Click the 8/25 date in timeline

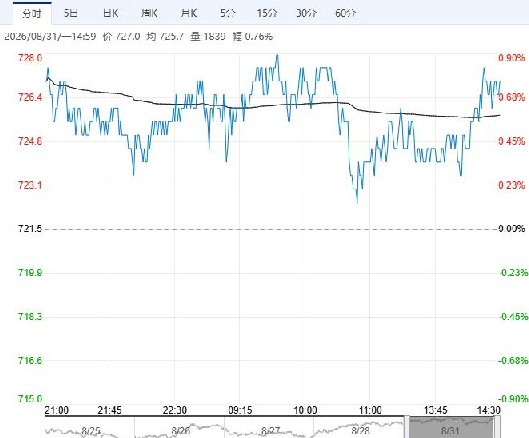click(91, 431)
